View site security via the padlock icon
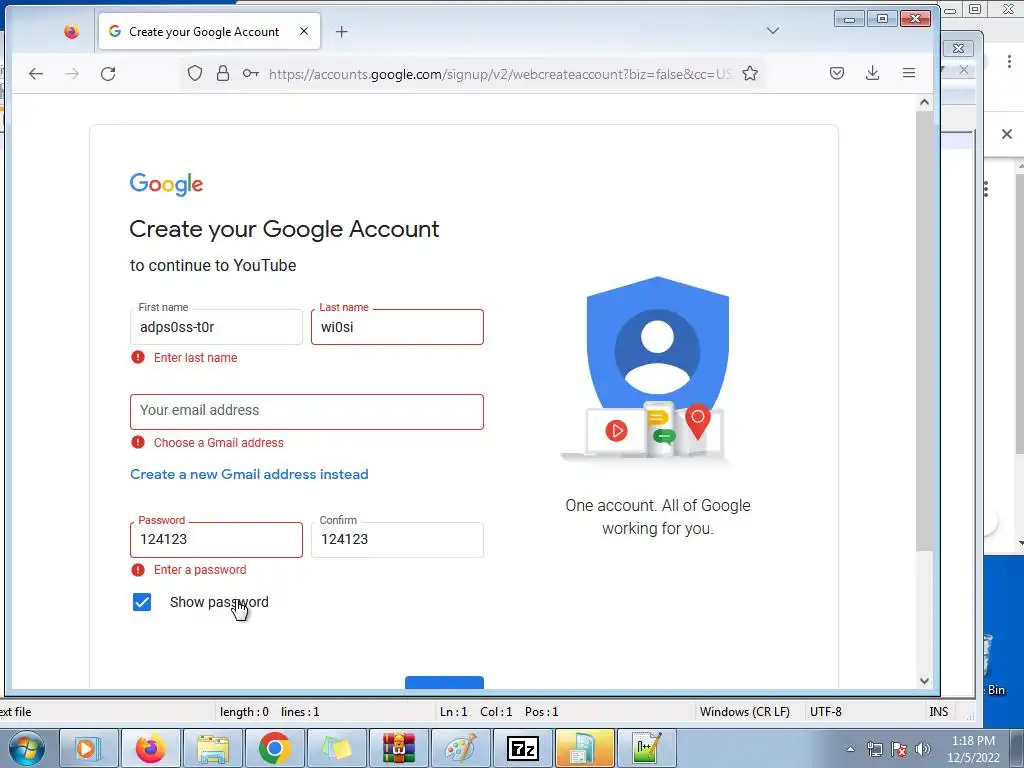Image resolution: width=1024 pixels, height=768 pixels. 223,73
